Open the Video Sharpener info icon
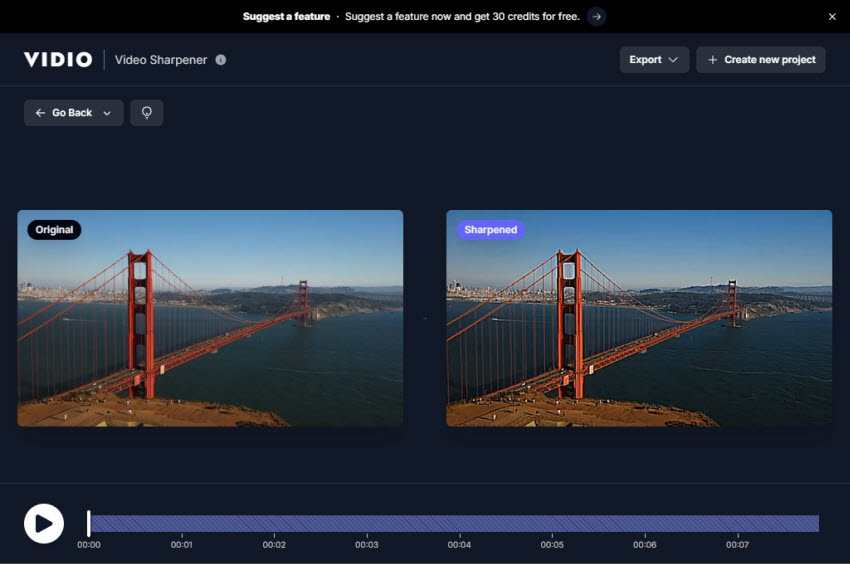This screenshot has width=850, height=564. [221, 60]
